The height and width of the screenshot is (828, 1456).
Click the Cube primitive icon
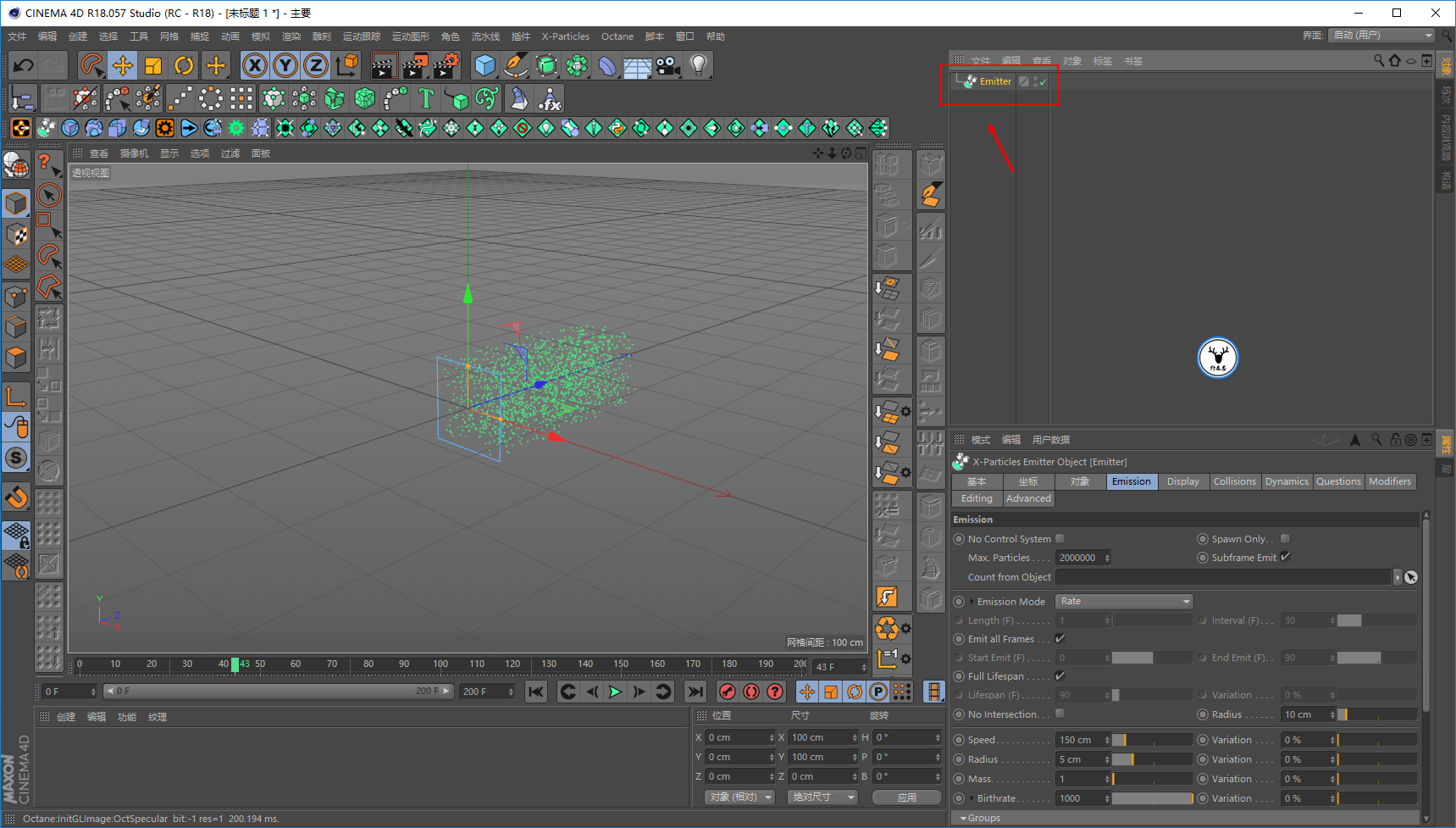[x=484, y=65]
